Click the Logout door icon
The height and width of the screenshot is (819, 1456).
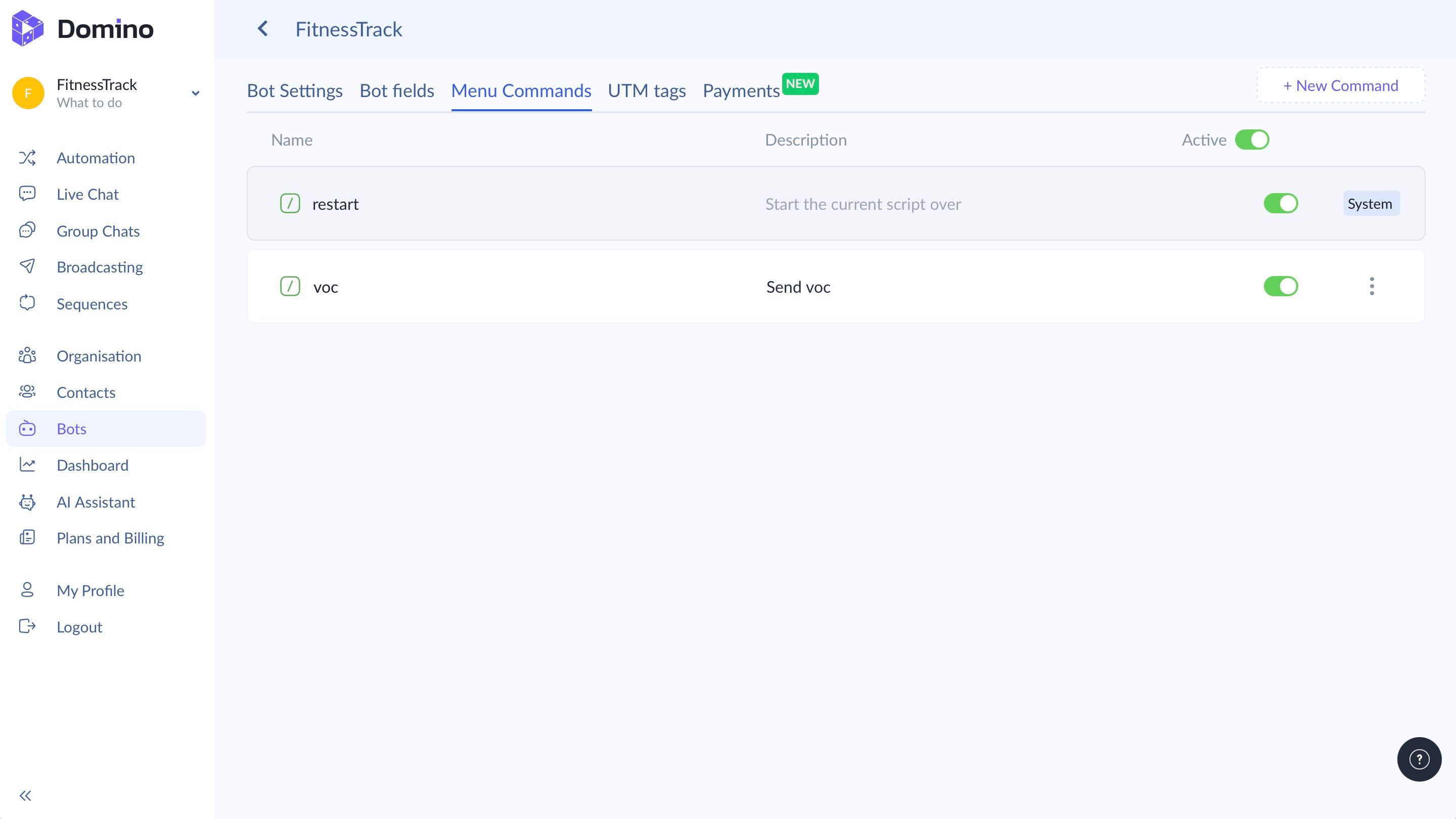pos(27,626)
